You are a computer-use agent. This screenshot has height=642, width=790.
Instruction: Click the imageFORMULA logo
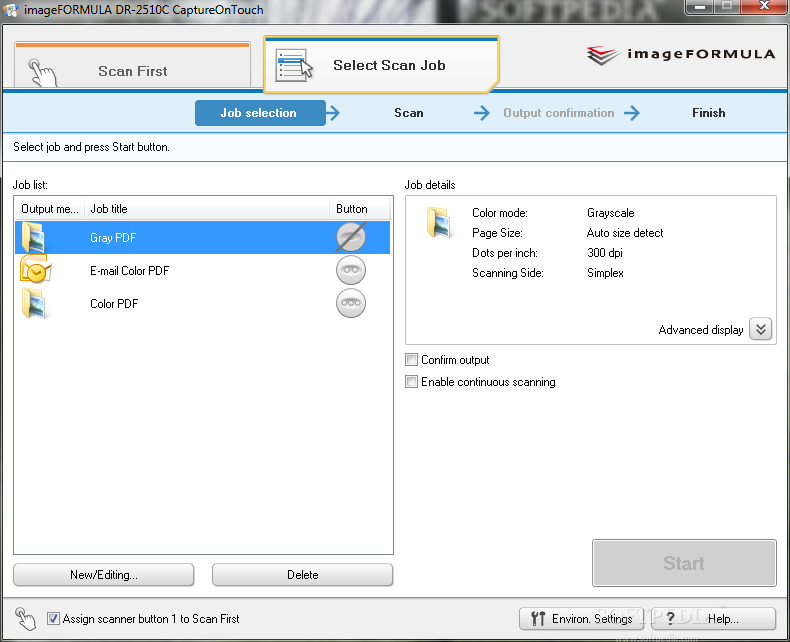(681, 54)
